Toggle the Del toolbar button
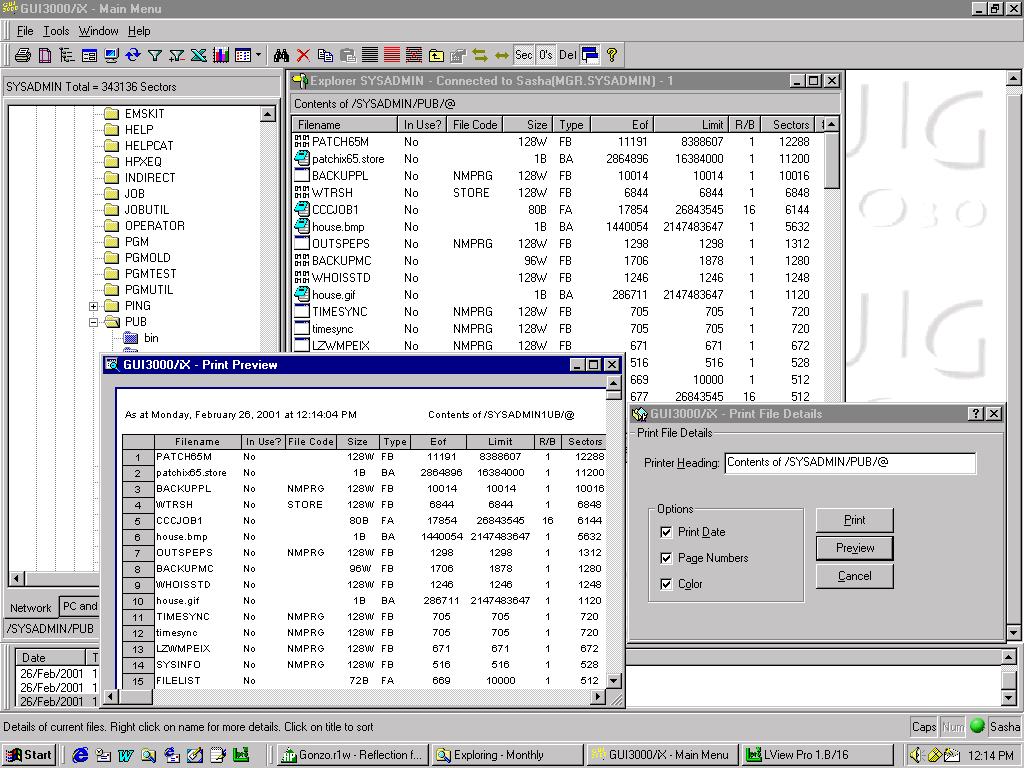This screenshot has height=768, width=1024. coord(568,56)
